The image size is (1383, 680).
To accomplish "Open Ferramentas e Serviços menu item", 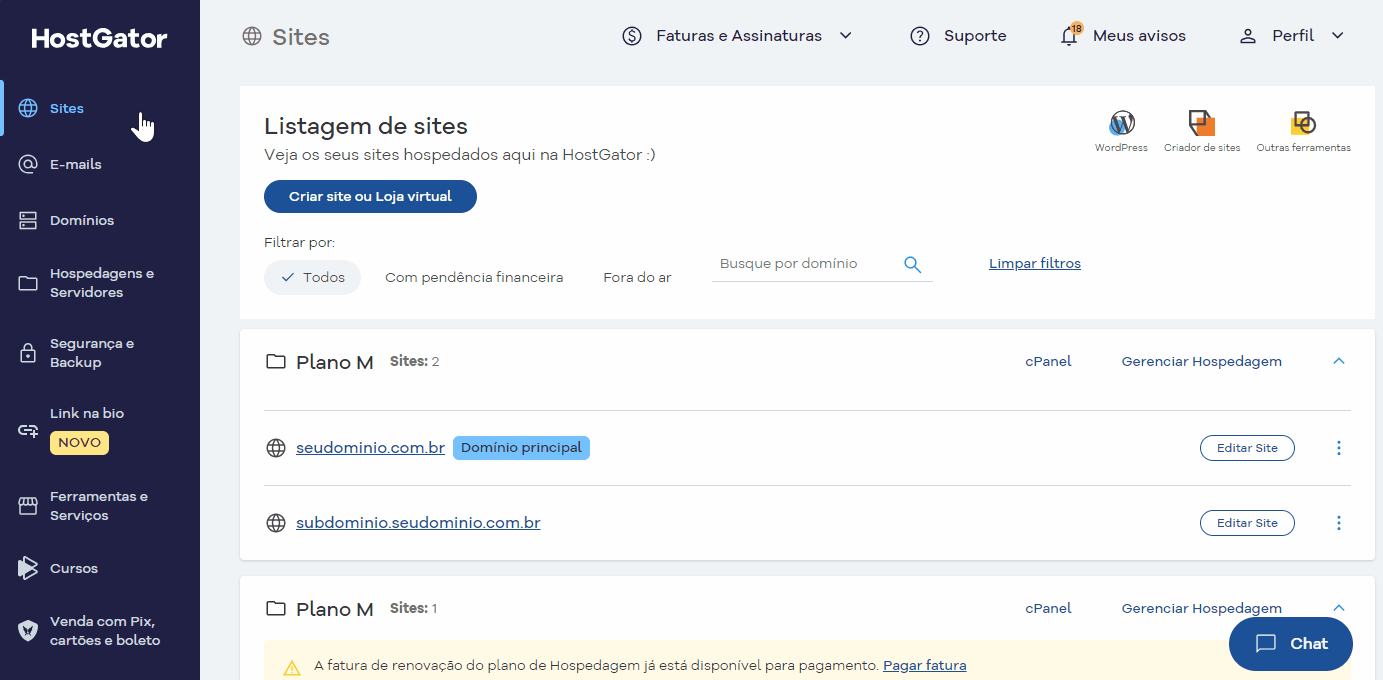I will 100,506.
